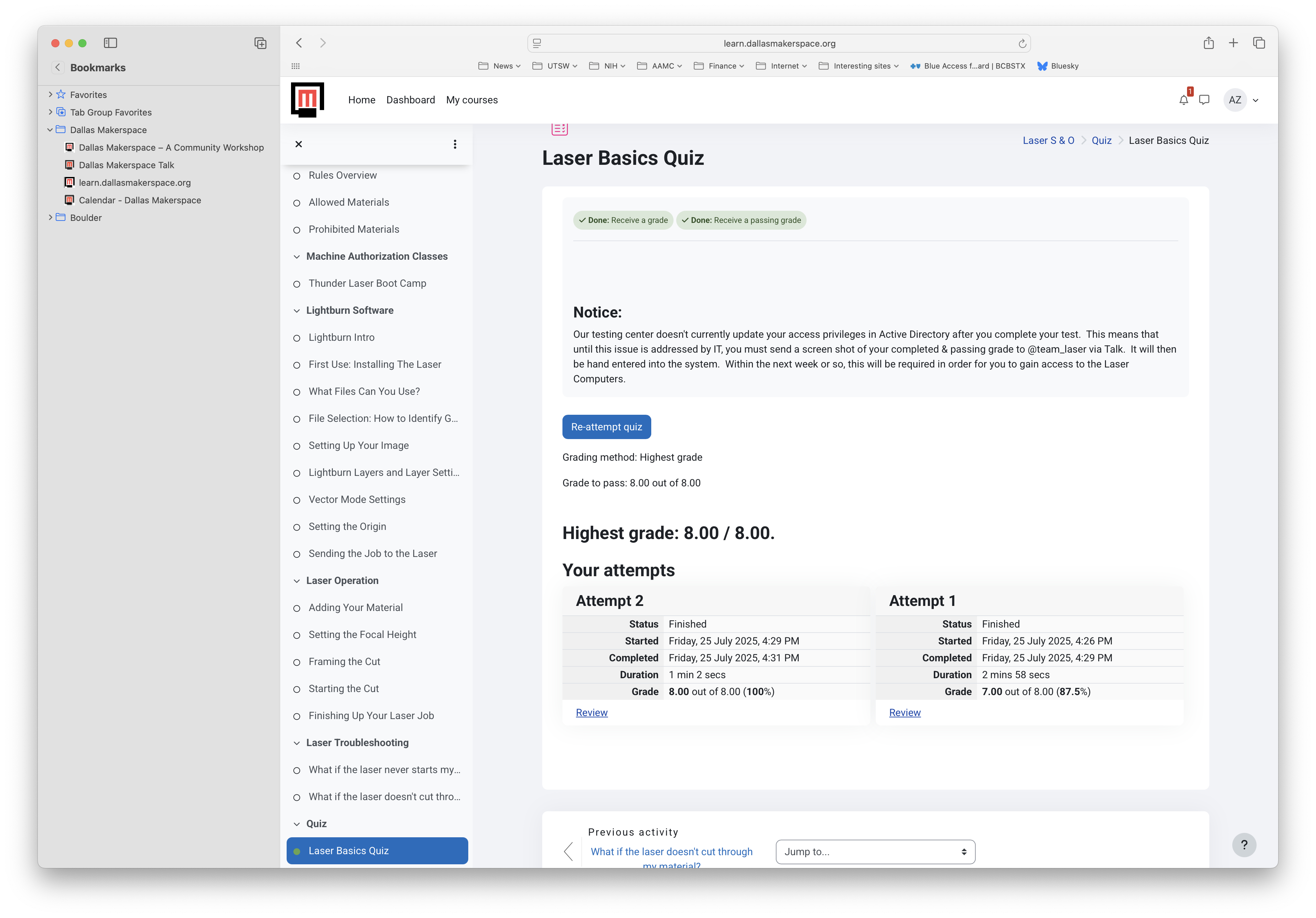Toggle completion circle for Rules Overview
1316x918 pixels.
pyautogui.click(x=297, y=176)
